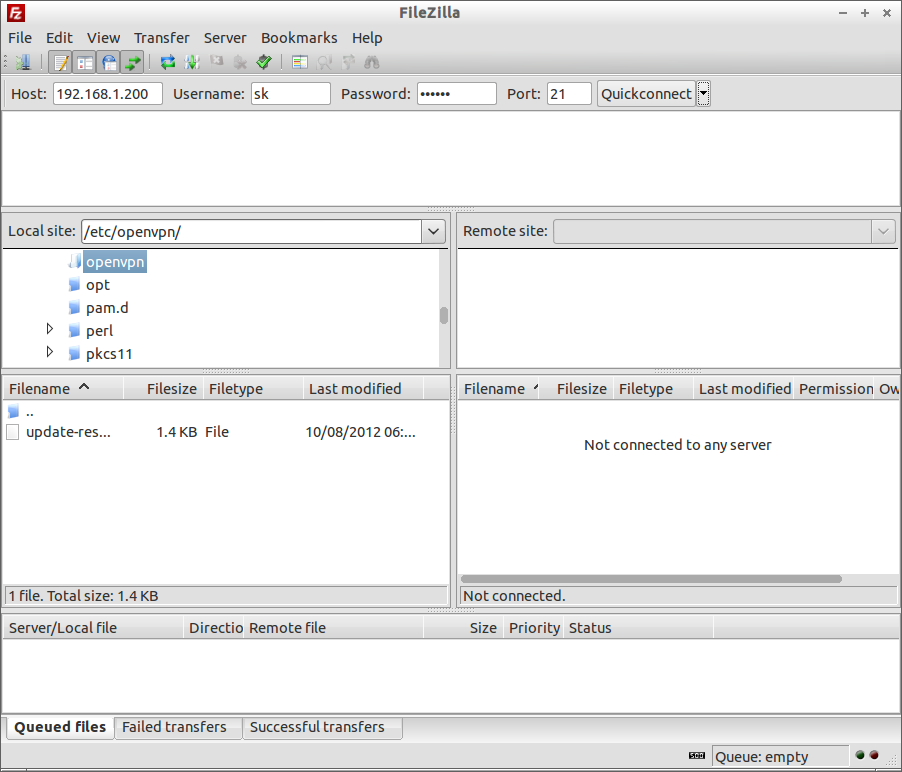Image resolution: width=902 pixels, height=772 pixels.
Task: Open the View menu
Action: [x=104, y=38]
